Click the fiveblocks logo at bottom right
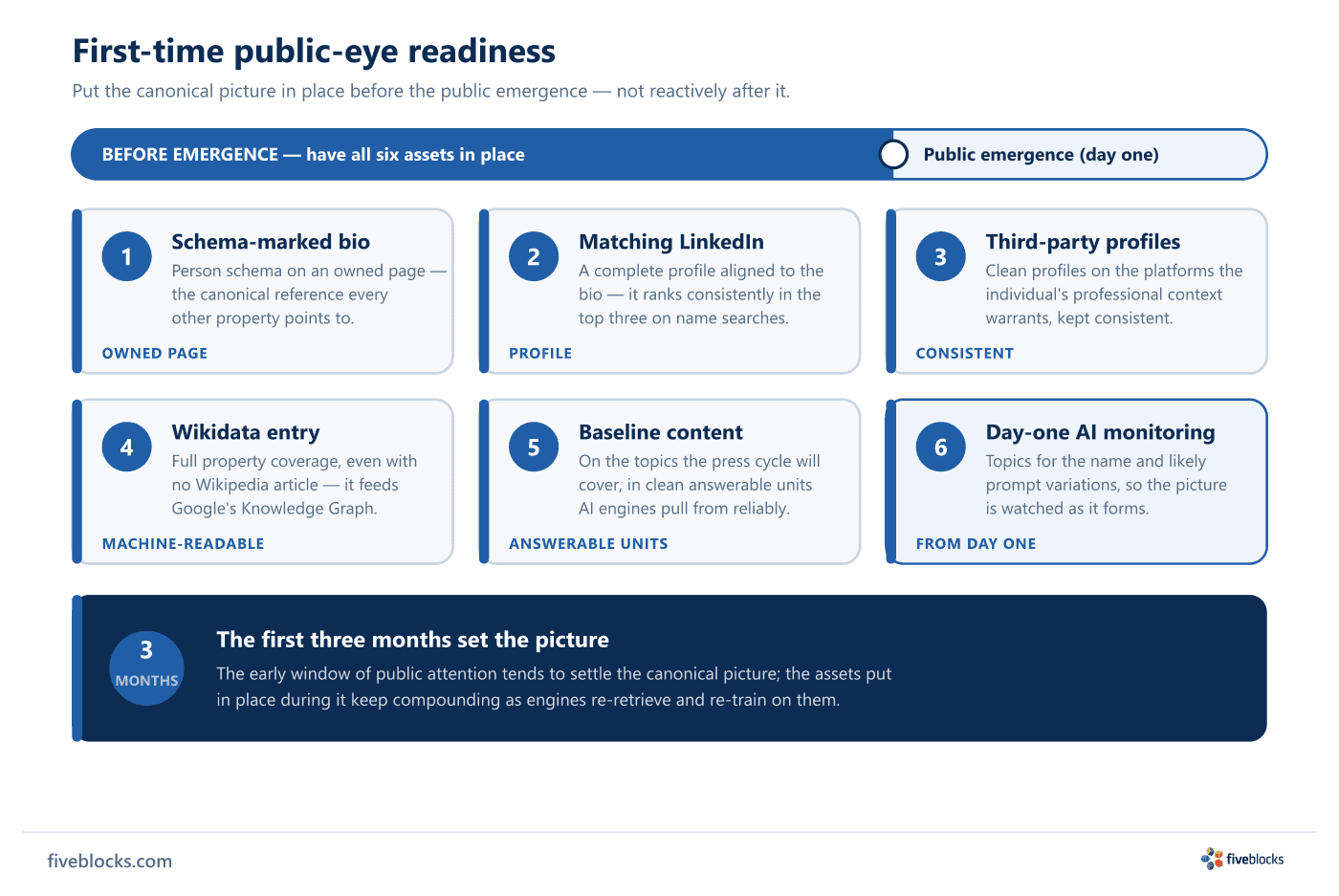This screenshot has width=1339, height=896. pyautogui.click(x=1242, y=859)
